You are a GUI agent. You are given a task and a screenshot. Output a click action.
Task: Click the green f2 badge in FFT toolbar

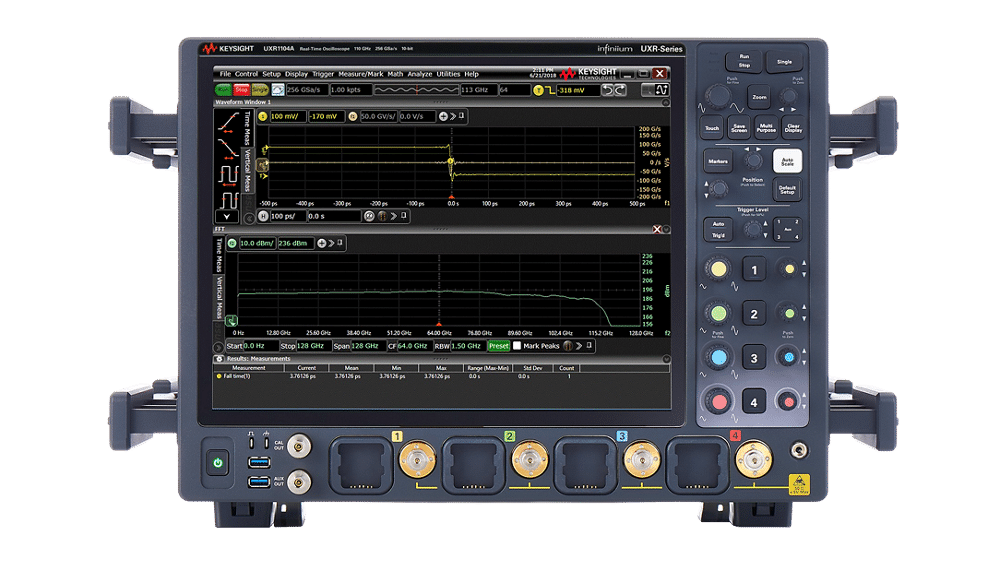pyautogui.click(x=232, y=243)
